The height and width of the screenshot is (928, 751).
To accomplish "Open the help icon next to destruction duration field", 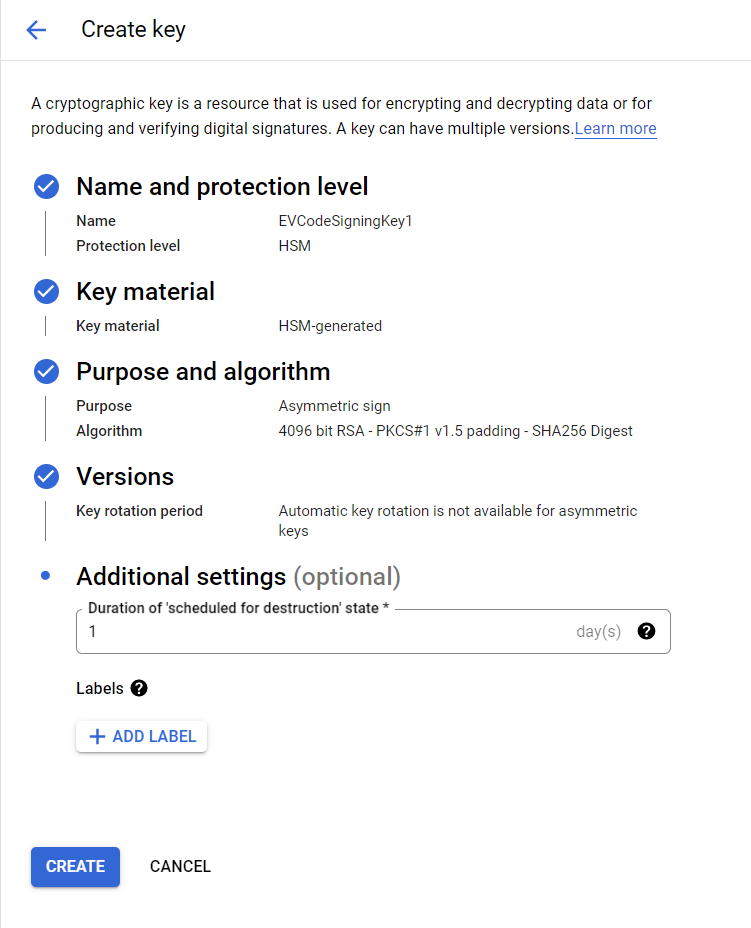I will (x=646, y=631).
